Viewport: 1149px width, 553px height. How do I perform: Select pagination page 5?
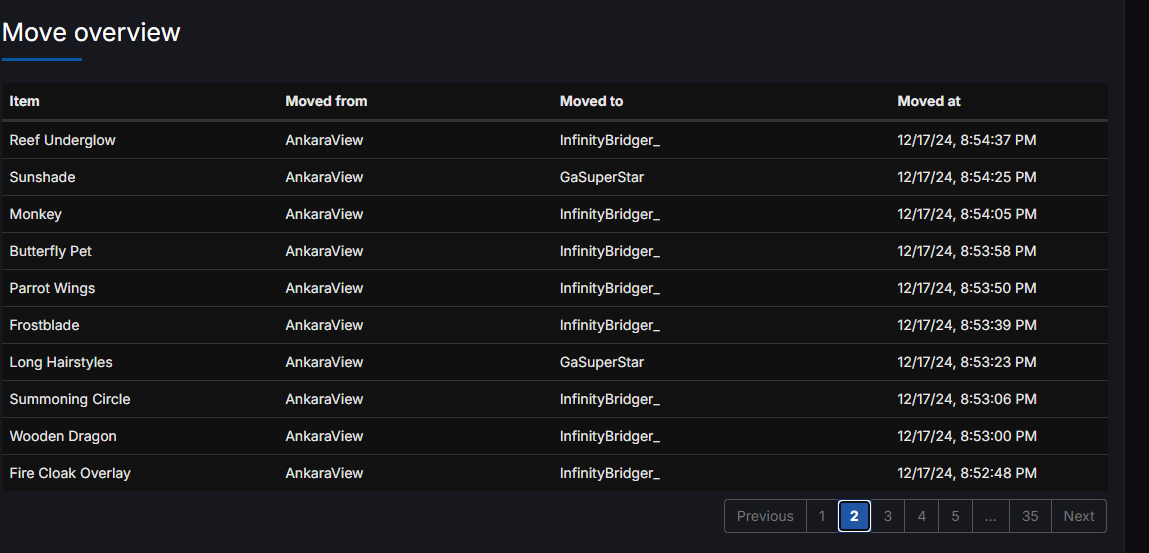956,516
